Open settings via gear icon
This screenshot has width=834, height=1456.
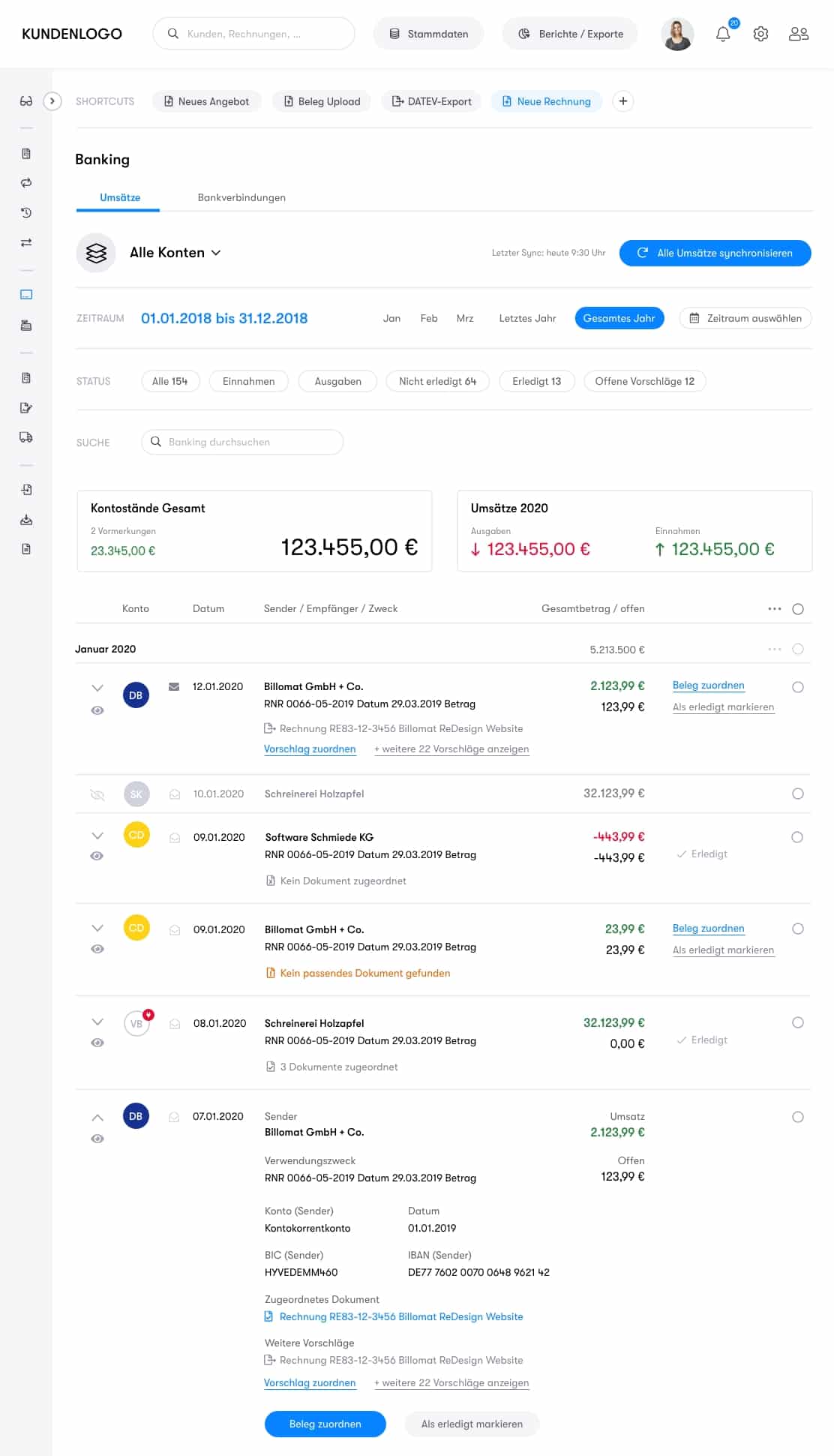[x=760, y=35]
